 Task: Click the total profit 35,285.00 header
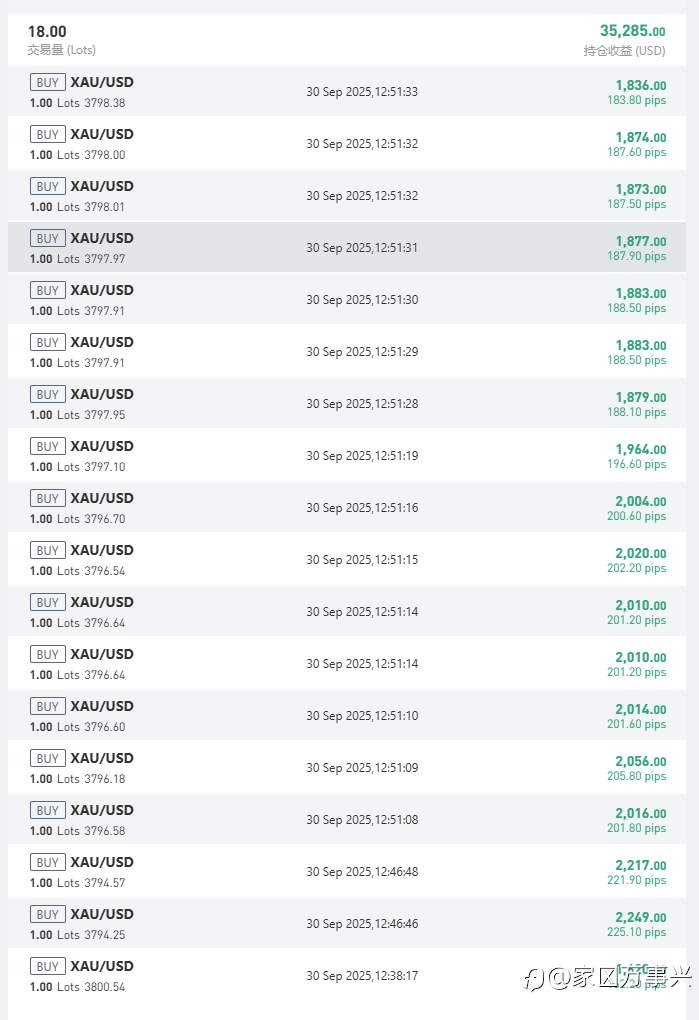click(x=632, y=32)
